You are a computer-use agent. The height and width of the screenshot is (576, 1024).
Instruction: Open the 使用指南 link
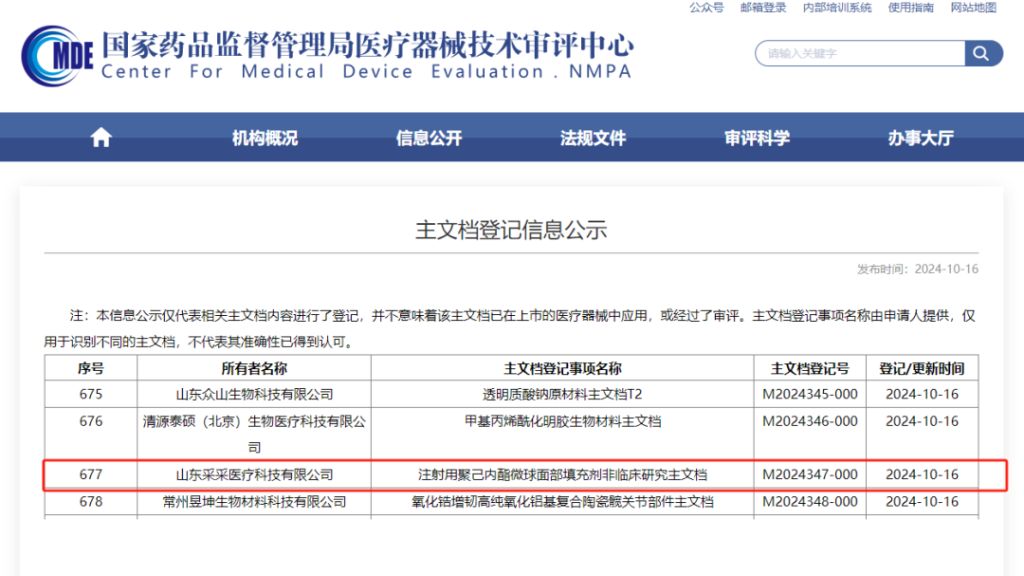(911, 8)
